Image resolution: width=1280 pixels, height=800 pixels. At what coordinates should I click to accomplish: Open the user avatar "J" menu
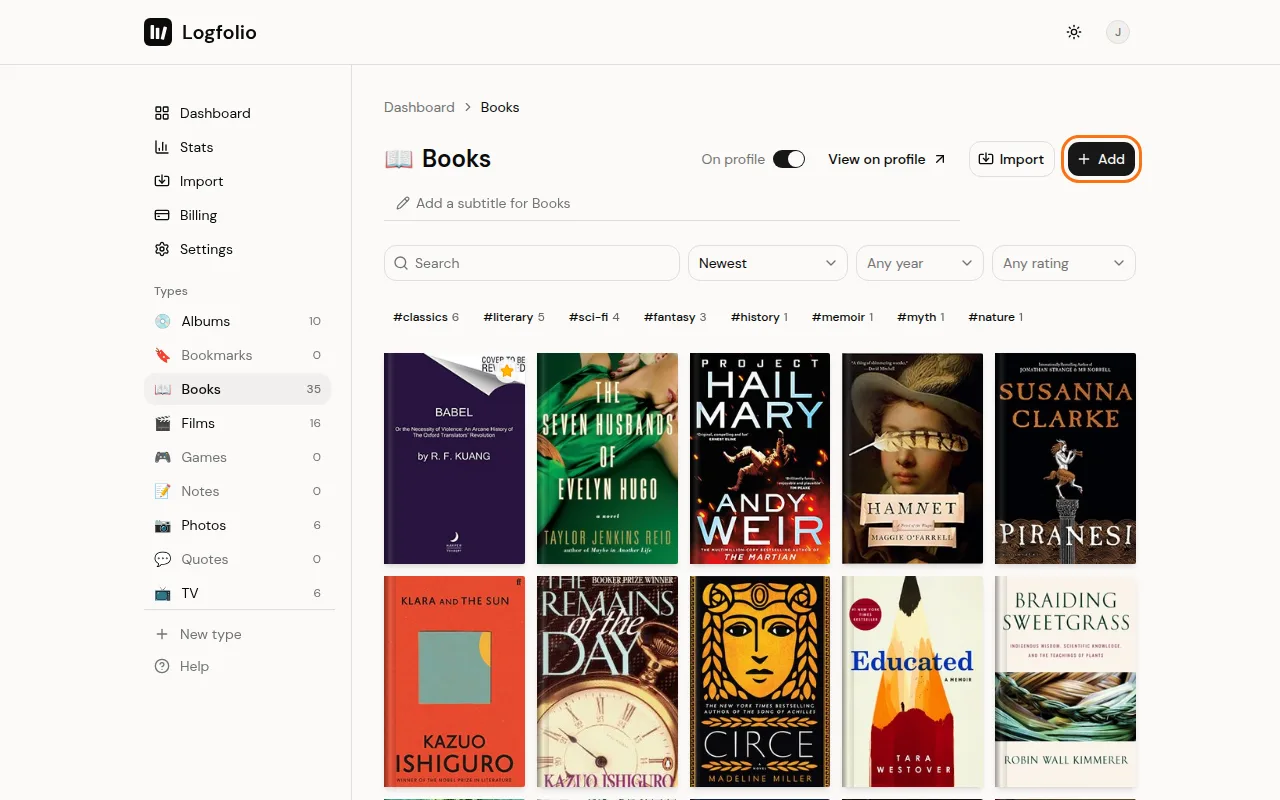point(1118,32)
